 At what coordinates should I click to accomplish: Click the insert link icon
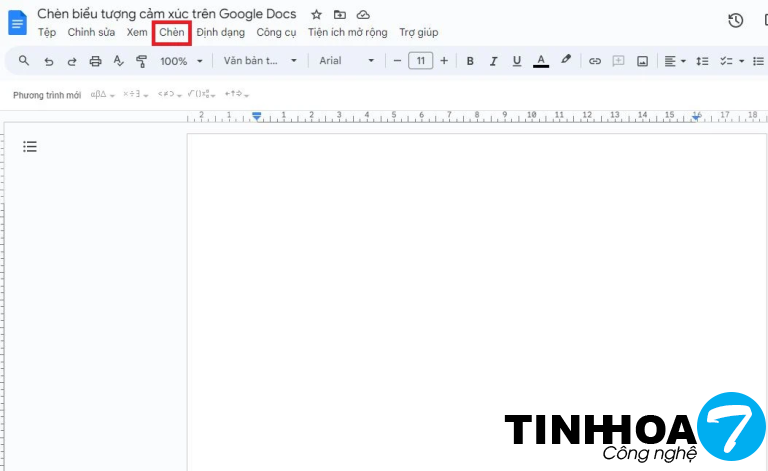pyautogui.click(x=595, y=61)
